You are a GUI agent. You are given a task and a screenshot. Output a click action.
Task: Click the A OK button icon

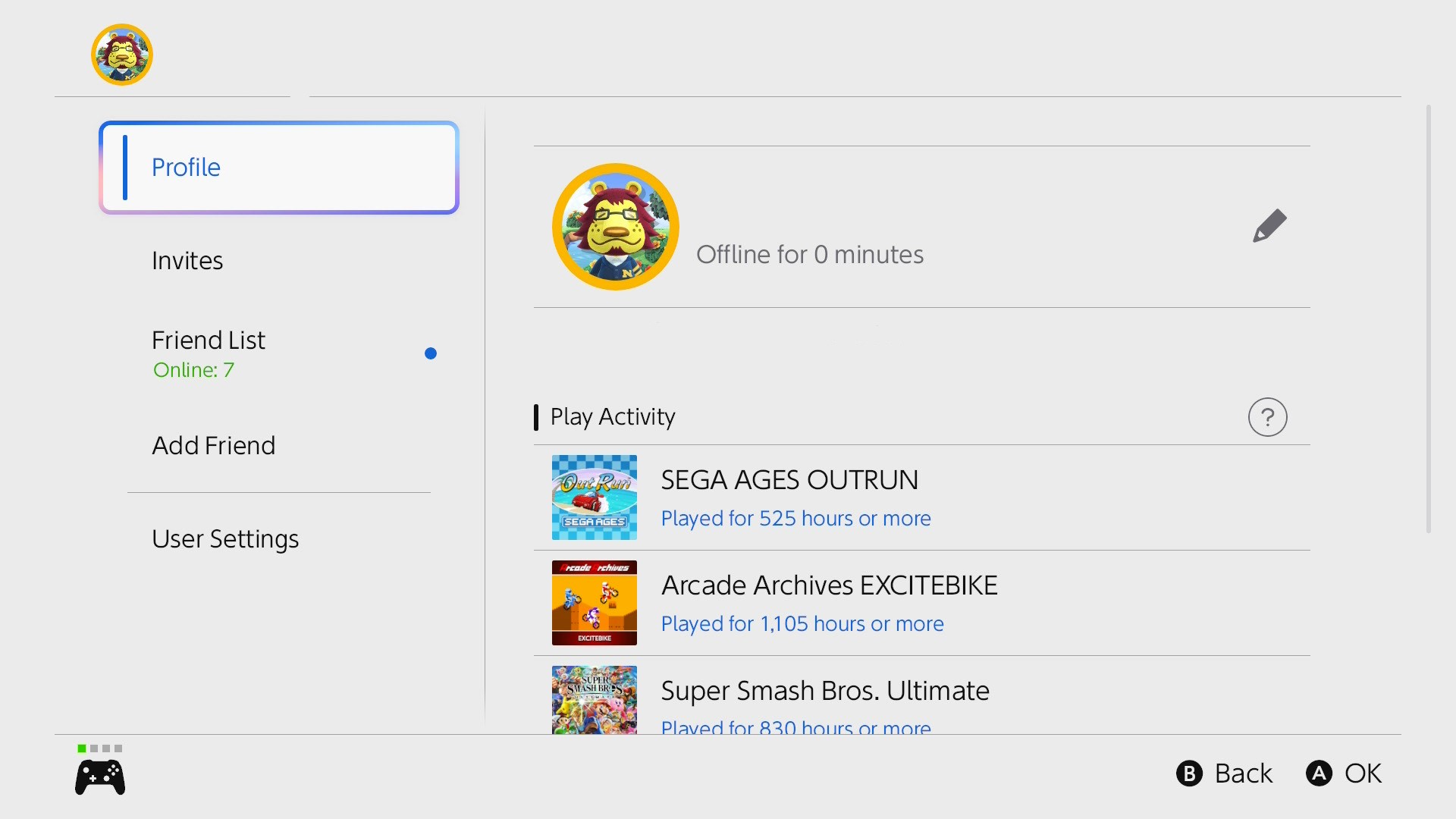point(1319,773)
